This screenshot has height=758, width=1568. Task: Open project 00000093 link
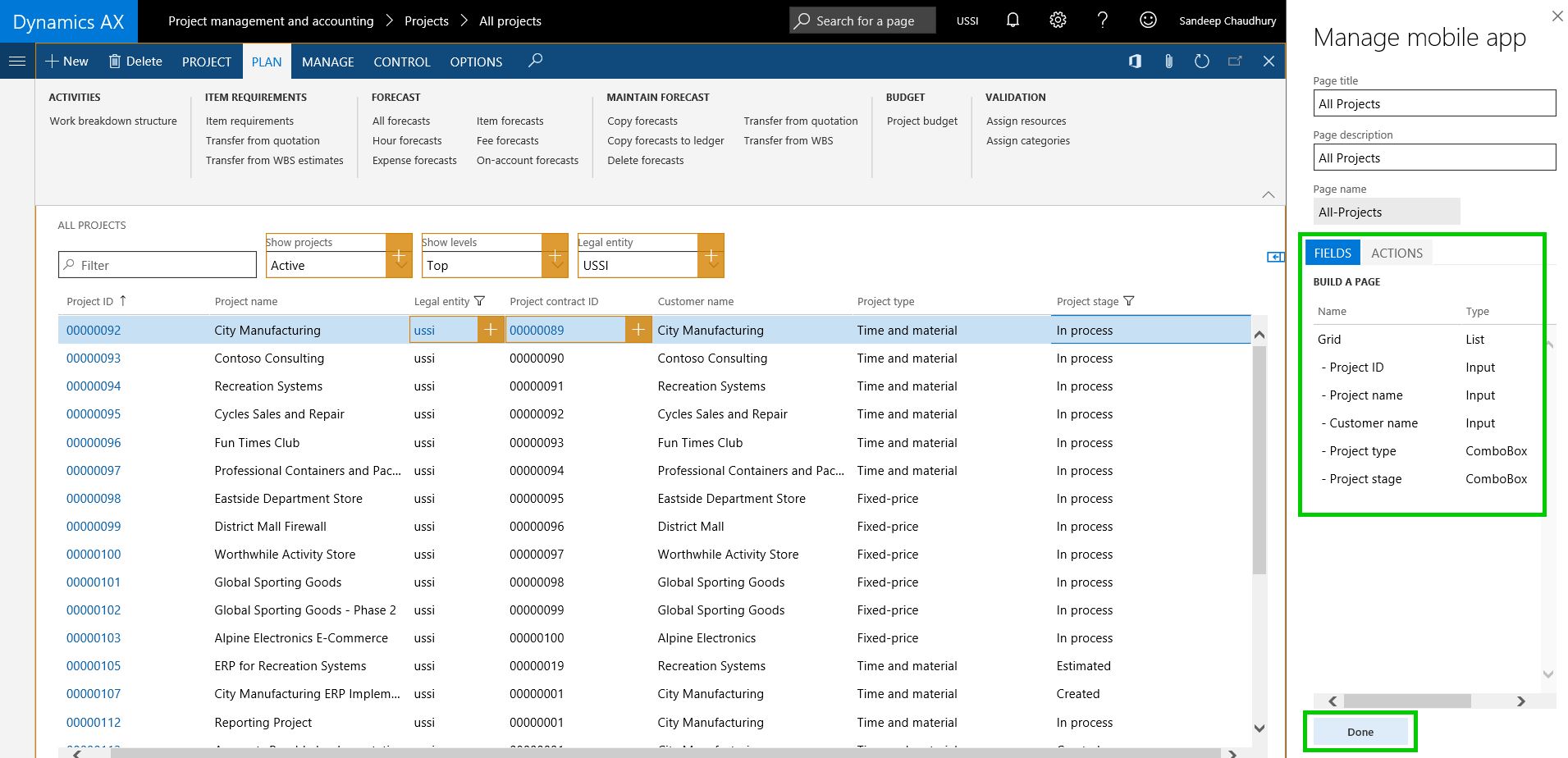coord(94,358)
